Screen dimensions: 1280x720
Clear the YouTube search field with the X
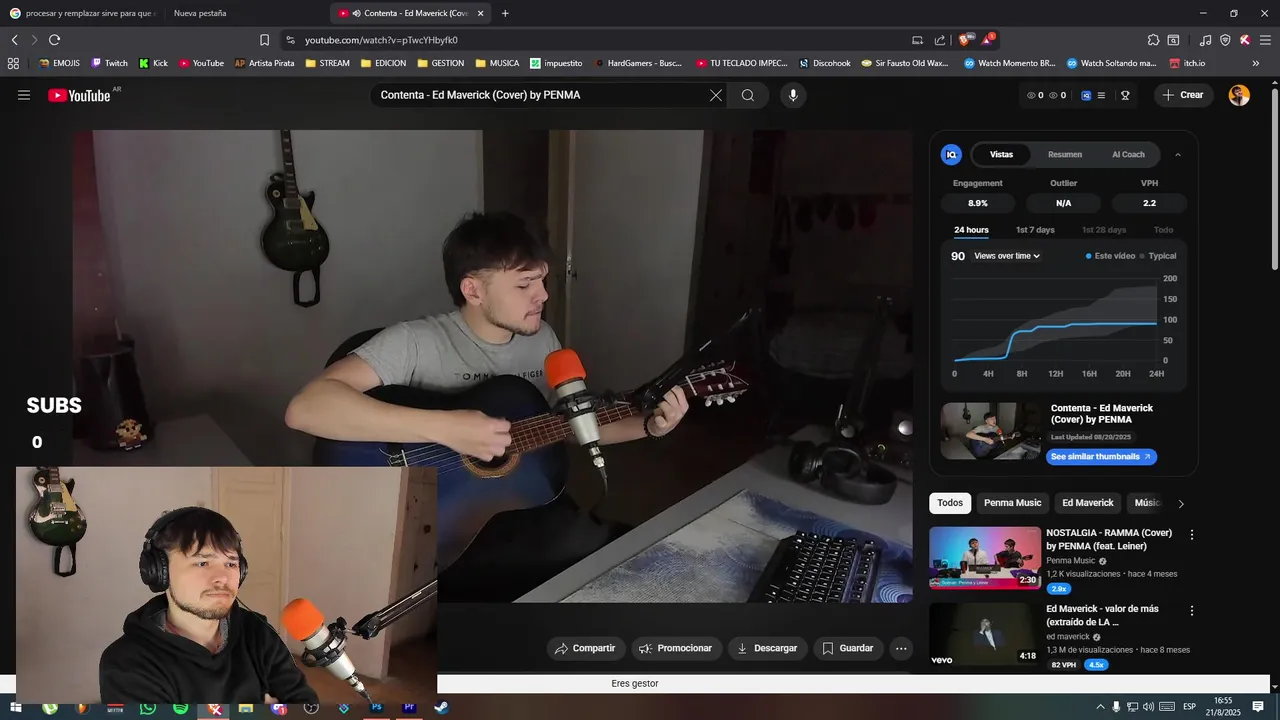(716, 95)
